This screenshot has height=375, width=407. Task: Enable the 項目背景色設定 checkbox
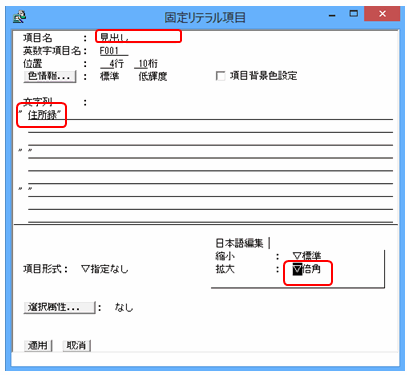click(220, 76)
